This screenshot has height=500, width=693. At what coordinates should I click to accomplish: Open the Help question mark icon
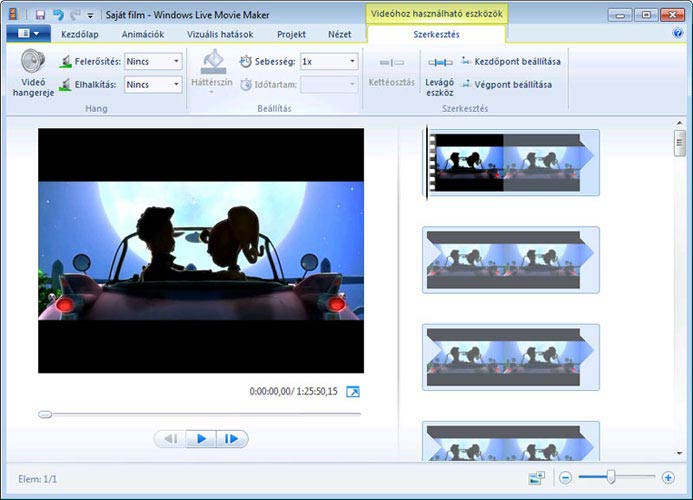(x=679, y=33)
